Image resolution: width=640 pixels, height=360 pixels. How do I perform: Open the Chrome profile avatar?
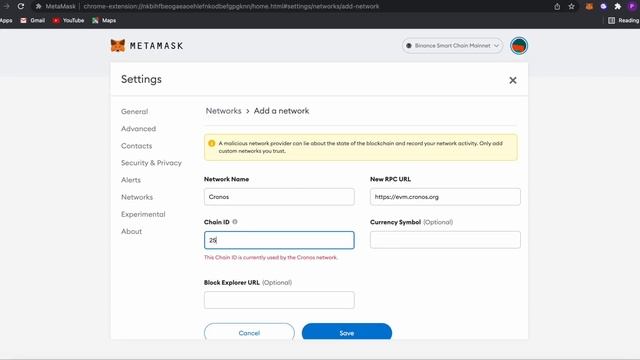click(632, 6)
